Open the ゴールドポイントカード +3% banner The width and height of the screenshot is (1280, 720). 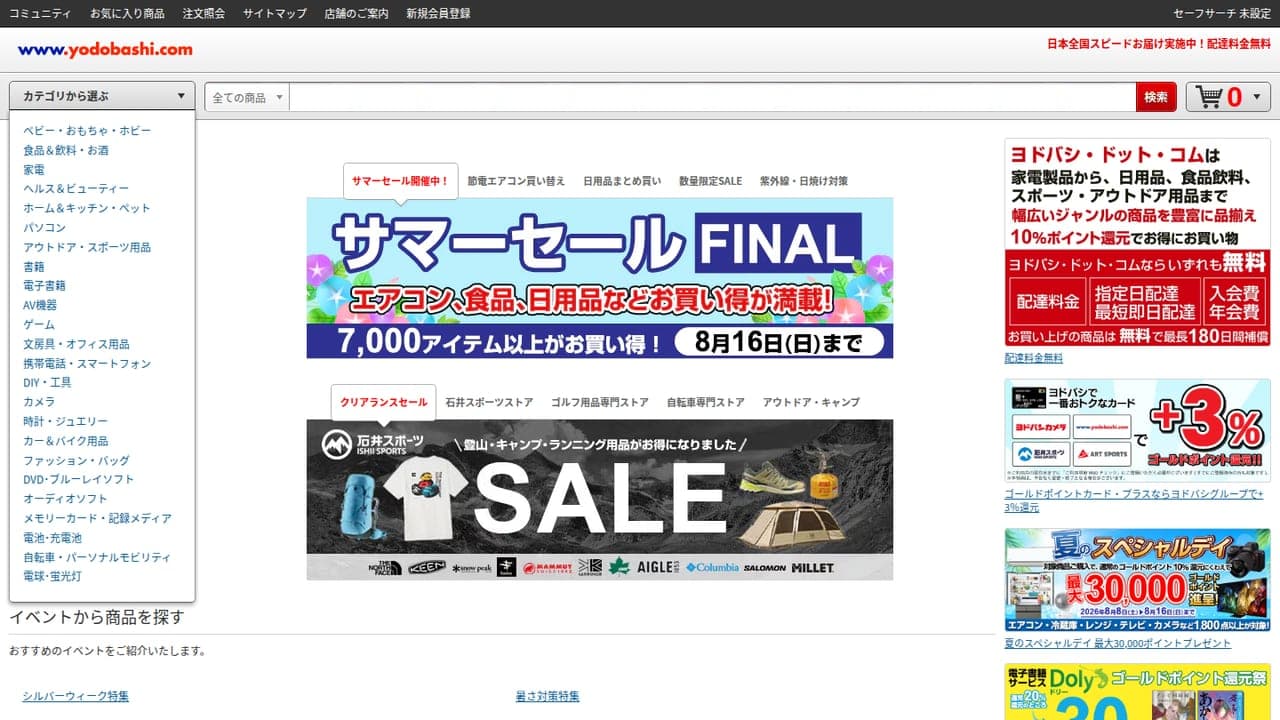coord(1138,431)
